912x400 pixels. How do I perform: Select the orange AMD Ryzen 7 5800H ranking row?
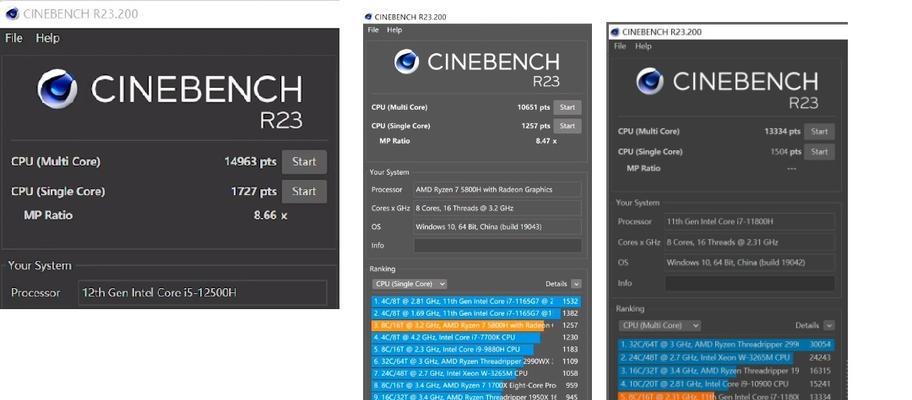pos(476,326)
